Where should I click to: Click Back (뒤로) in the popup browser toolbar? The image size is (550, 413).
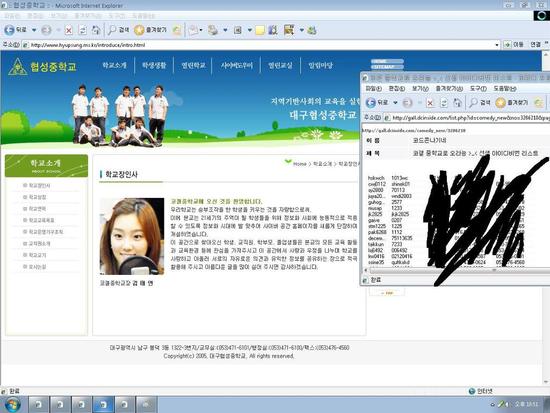click(377, 102)
